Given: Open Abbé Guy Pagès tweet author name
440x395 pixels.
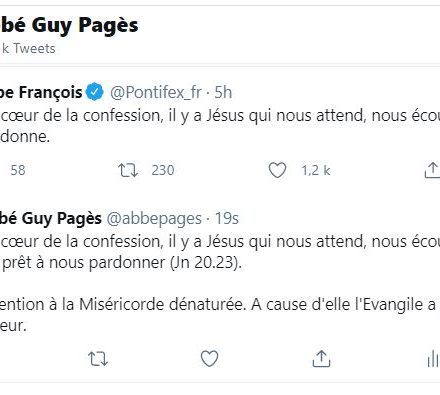Looking at the screenshot, I should point(51,219).
